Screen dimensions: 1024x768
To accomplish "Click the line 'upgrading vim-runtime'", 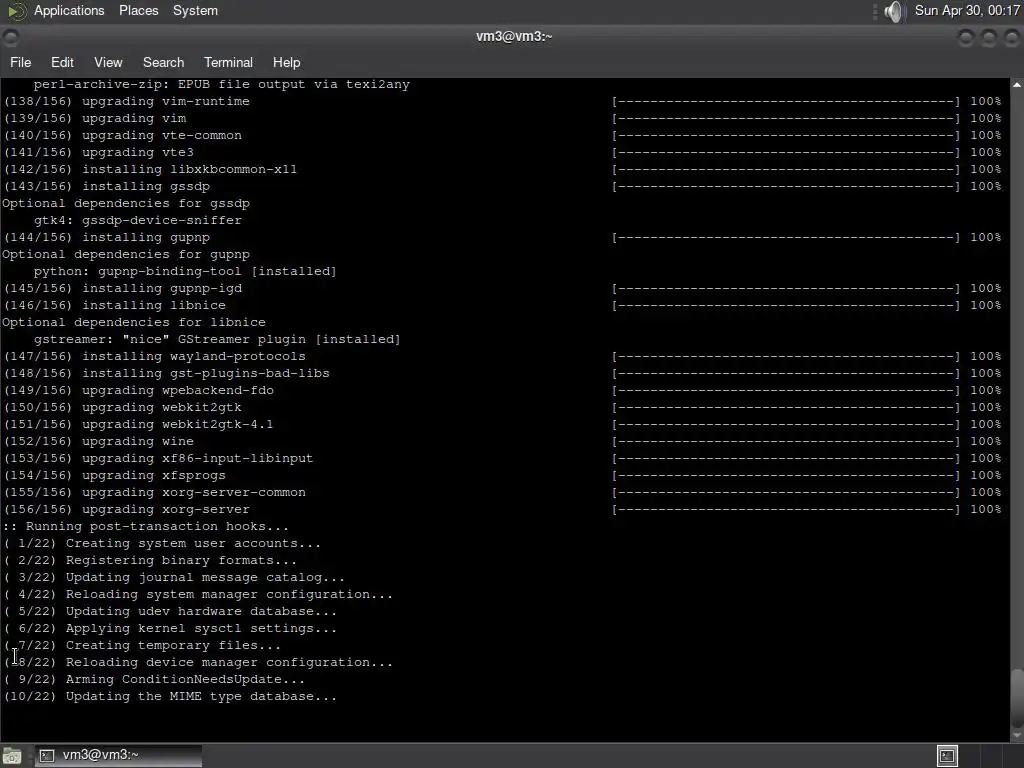I will click(x=127, y=101).
